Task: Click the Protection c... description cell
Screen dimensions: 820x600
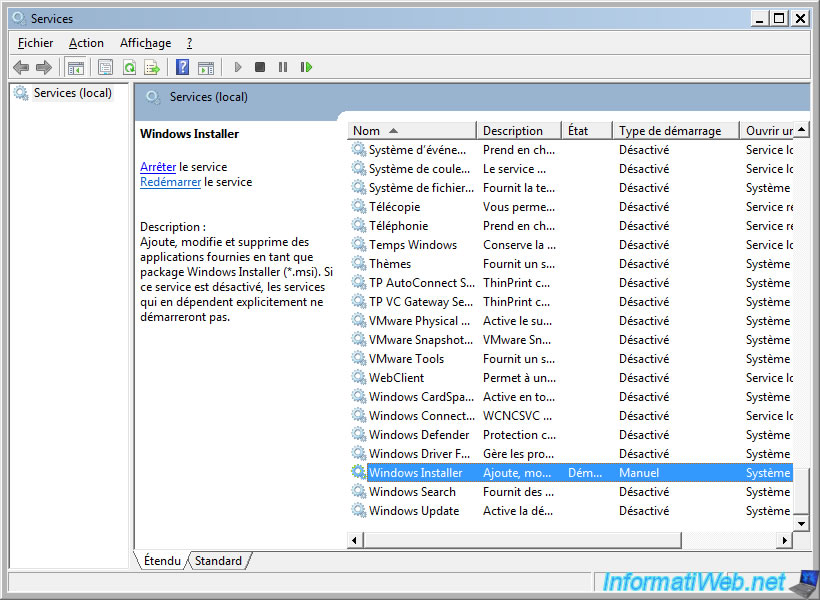Action: click(519, 435)
